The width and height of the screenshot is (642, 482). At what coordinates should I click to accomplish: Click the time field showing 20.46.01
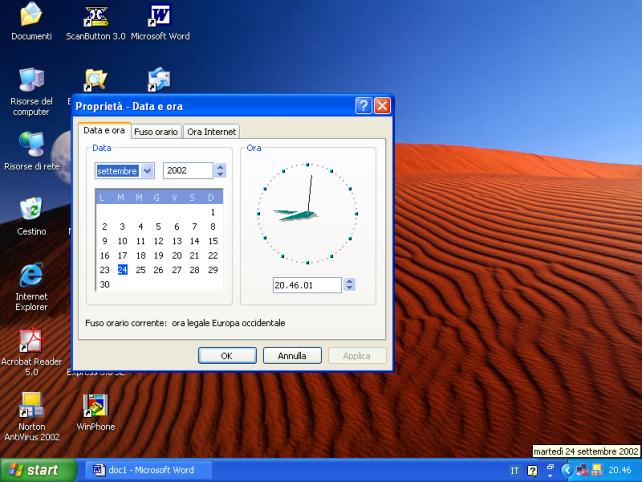(307, 285)
